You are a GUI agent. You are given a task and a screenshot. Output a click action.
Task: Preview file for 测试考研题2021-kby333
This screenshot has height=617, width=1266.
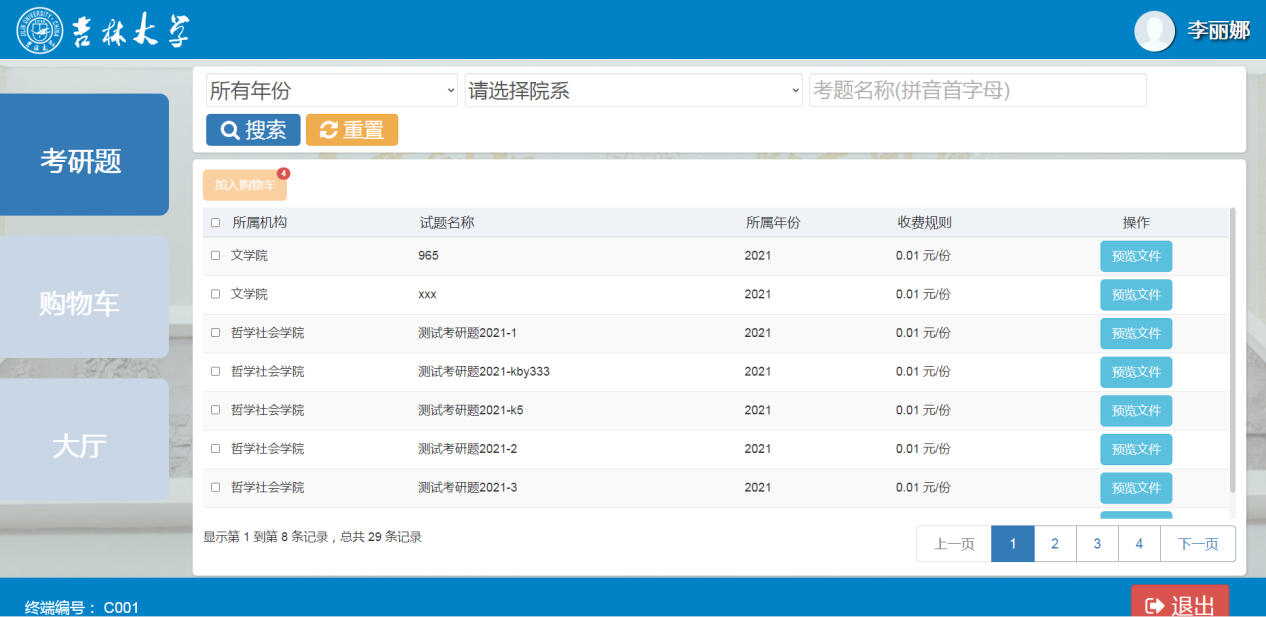click(x=1136, y=372)
